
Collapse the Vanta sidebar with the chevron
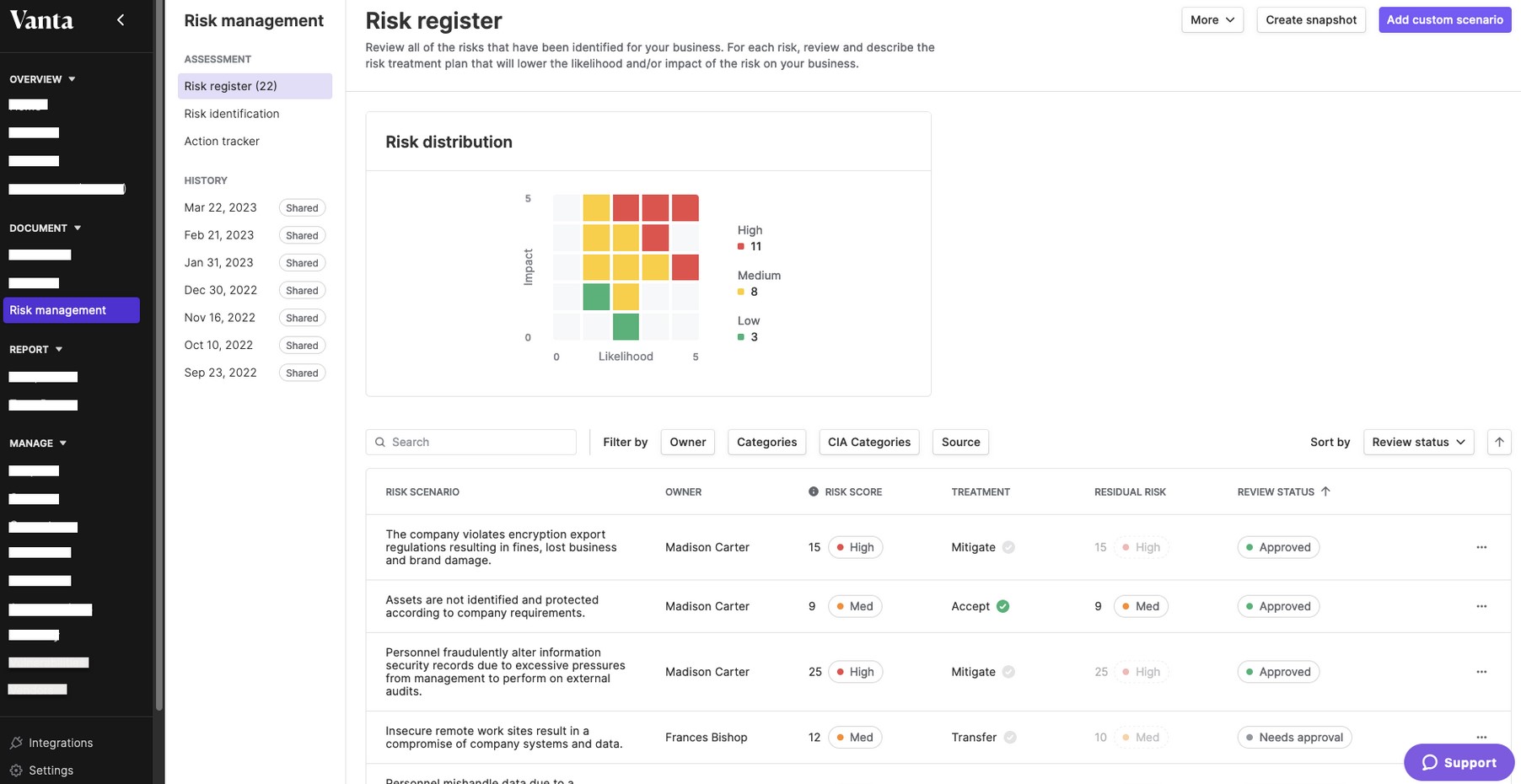(x=121, y=19)
